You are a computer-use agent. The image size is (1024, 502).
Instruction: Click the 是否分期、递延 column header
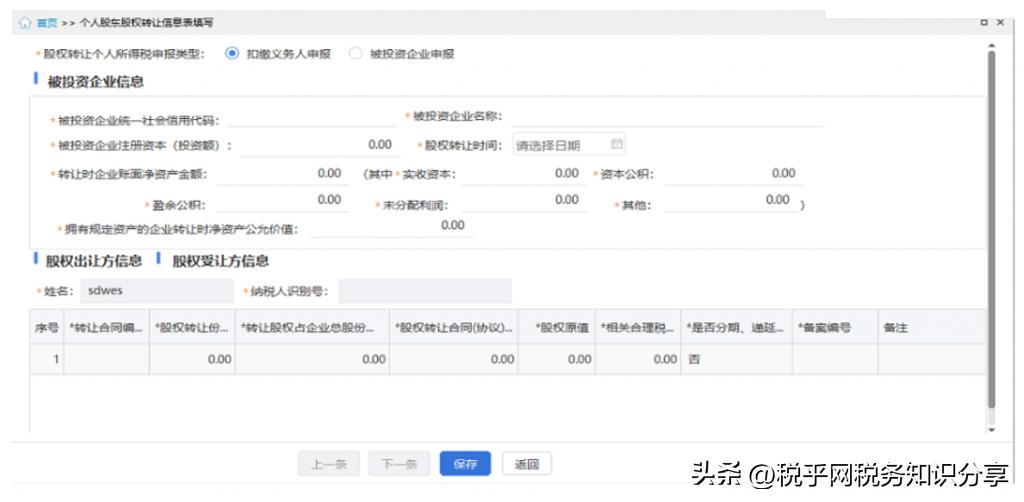(x=737, y=328)
